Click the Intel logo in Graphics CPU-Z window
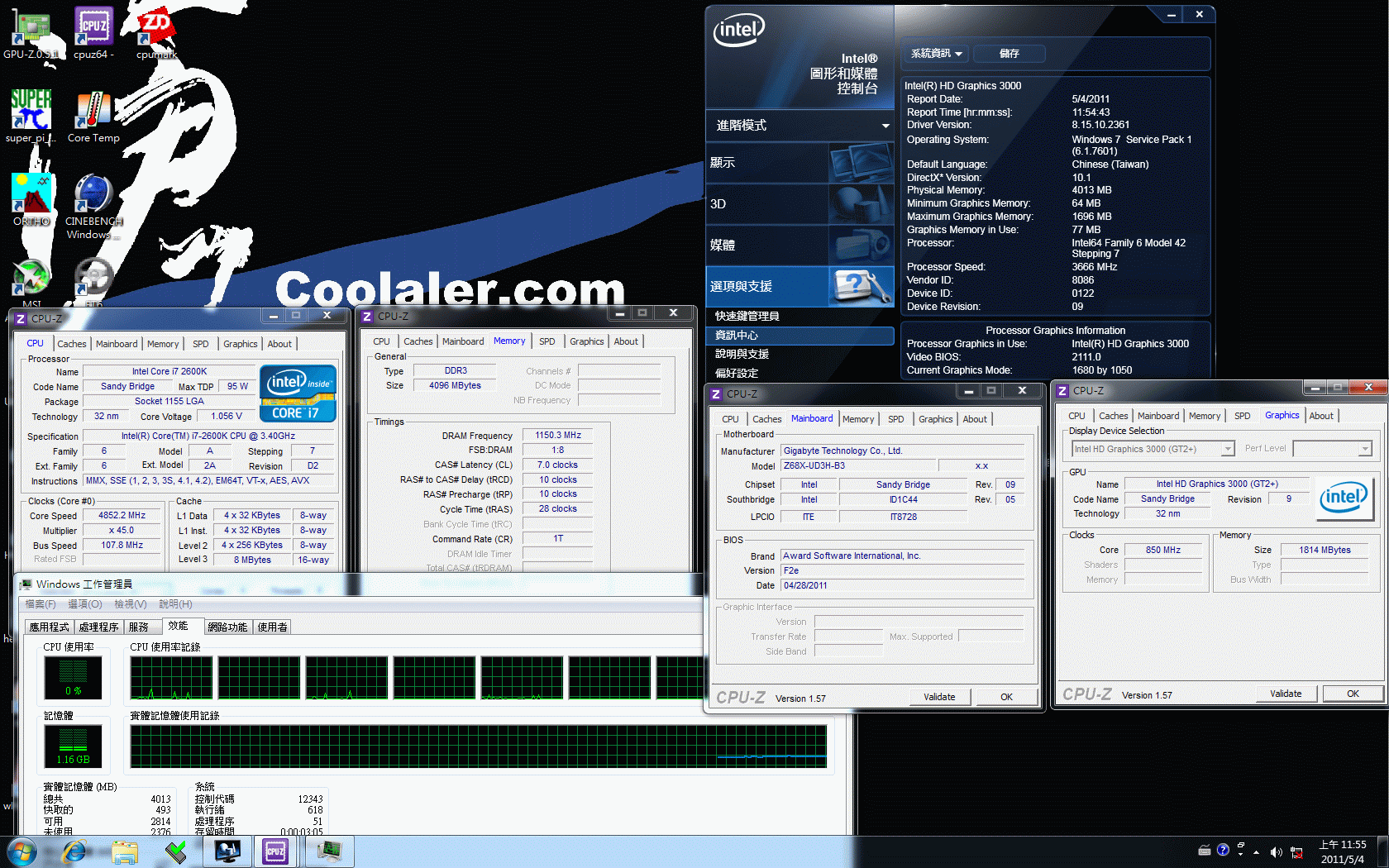This screenshot has width=1389, height=868. pos(1344,498)
